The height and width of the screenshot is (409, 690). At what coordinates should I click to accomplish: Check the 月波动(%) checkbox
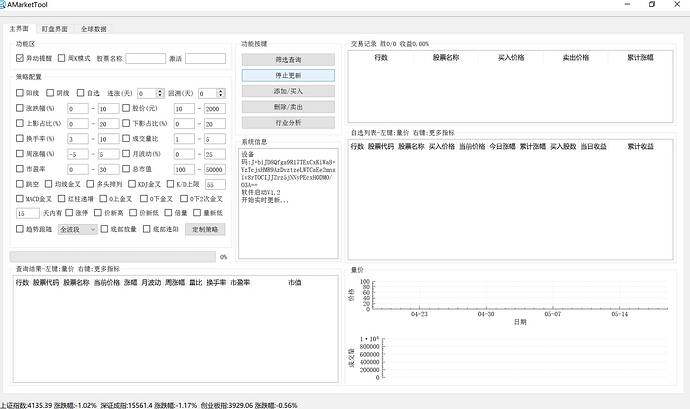tap(126, 154)
